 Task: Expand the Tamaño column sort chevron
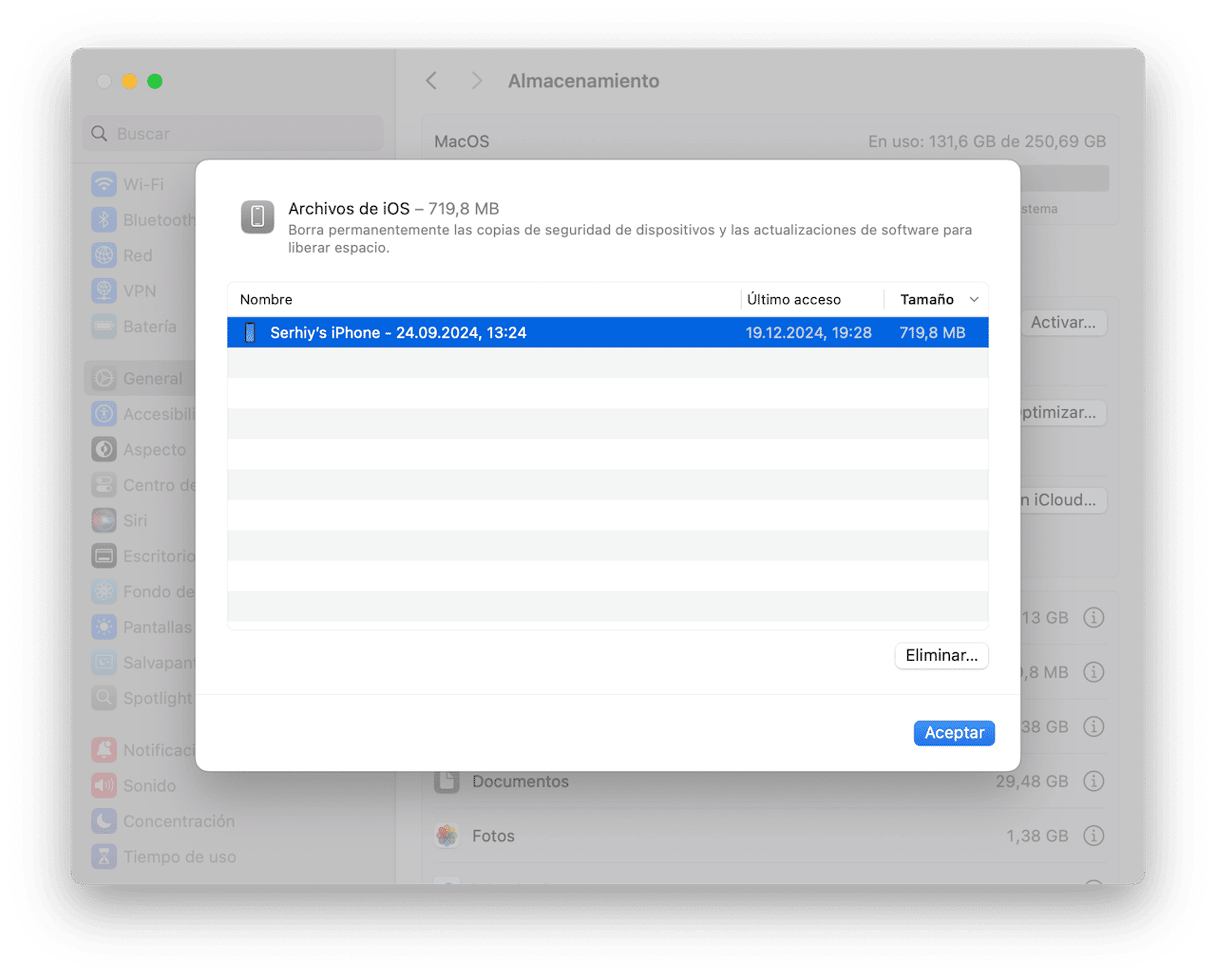click(x=974, y=300)
